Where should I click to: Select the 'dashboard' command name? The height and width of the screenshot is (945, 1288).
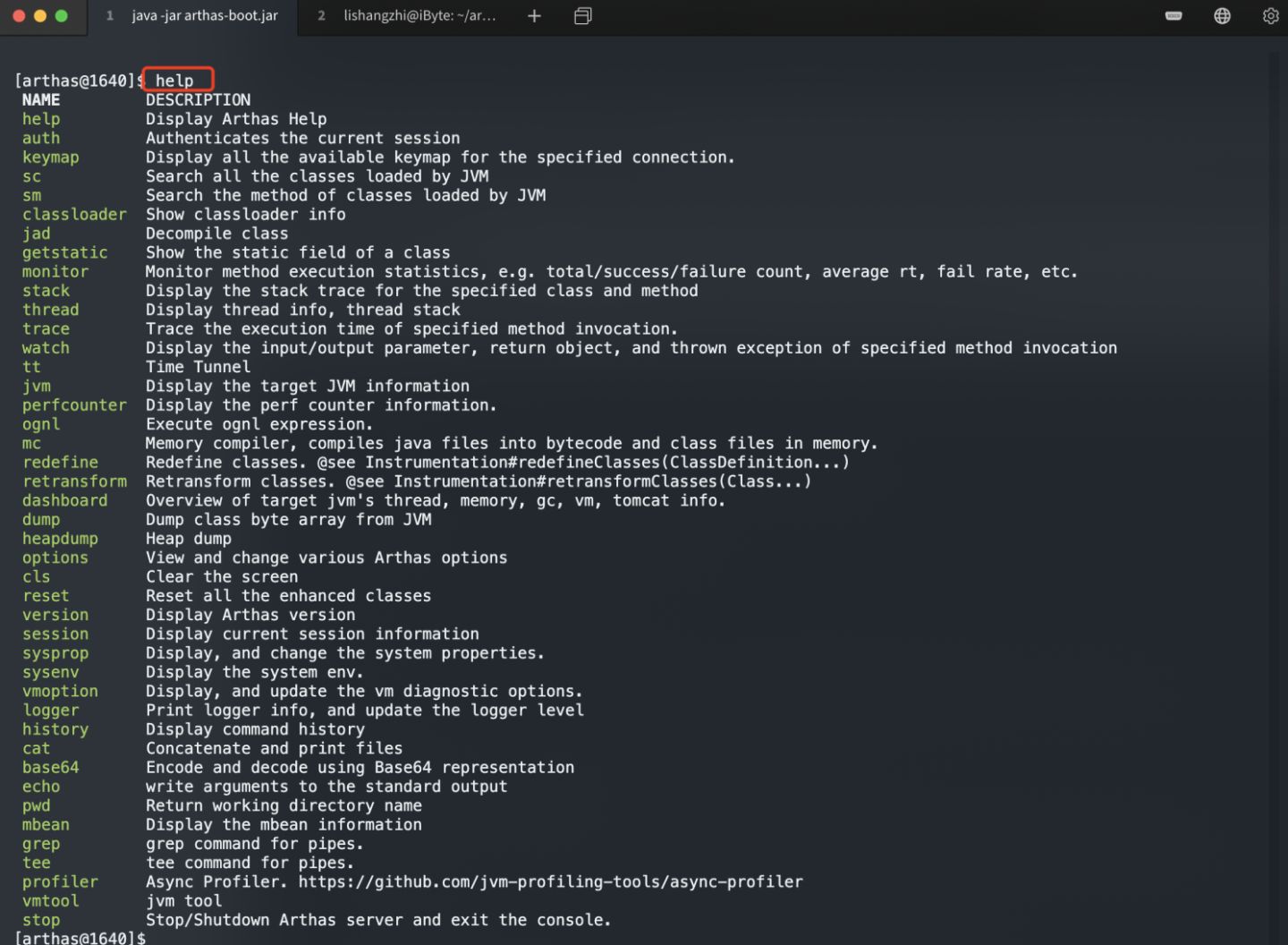[x=64, y=500]
